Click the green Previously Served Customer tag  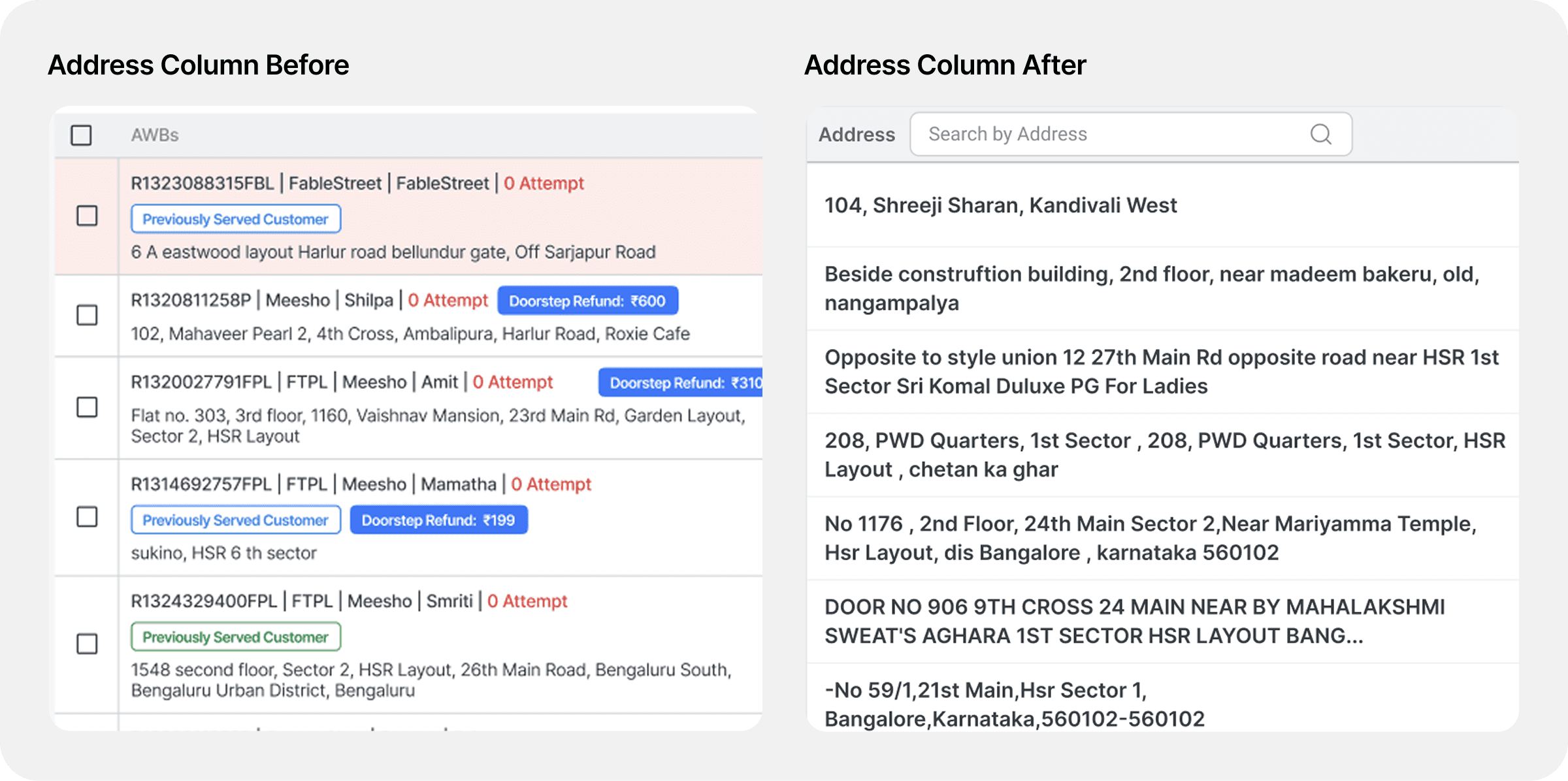235,637
